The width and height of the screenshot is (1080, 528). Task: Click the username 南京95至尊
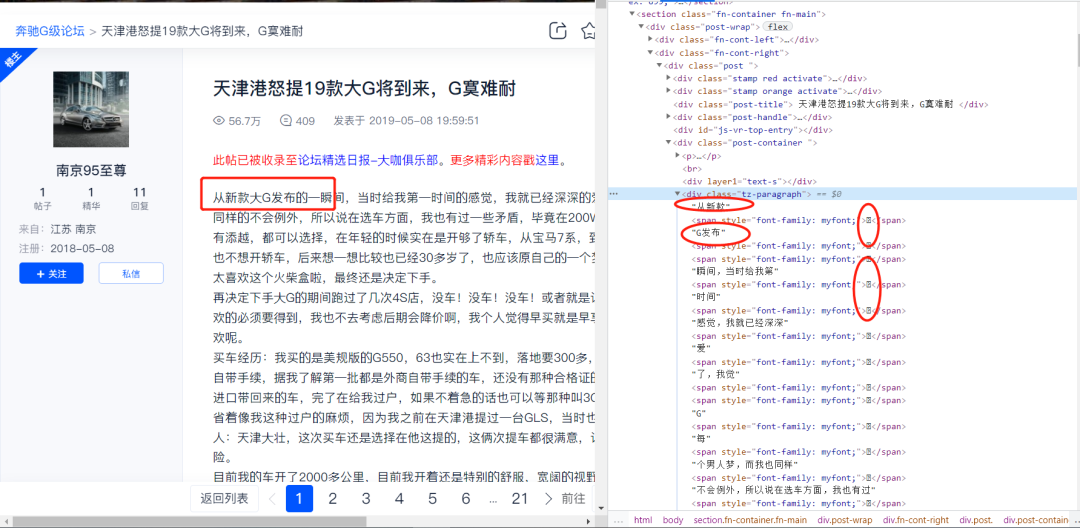[91, 171]
